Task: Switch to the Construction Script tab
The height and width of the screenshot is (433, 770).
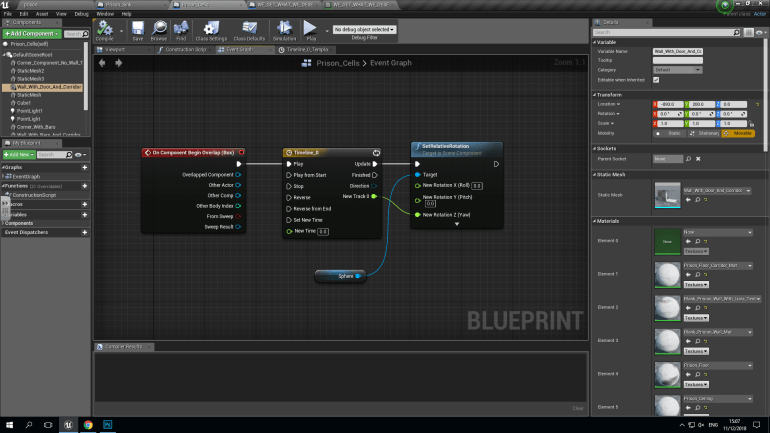Action: click(185, 50)
